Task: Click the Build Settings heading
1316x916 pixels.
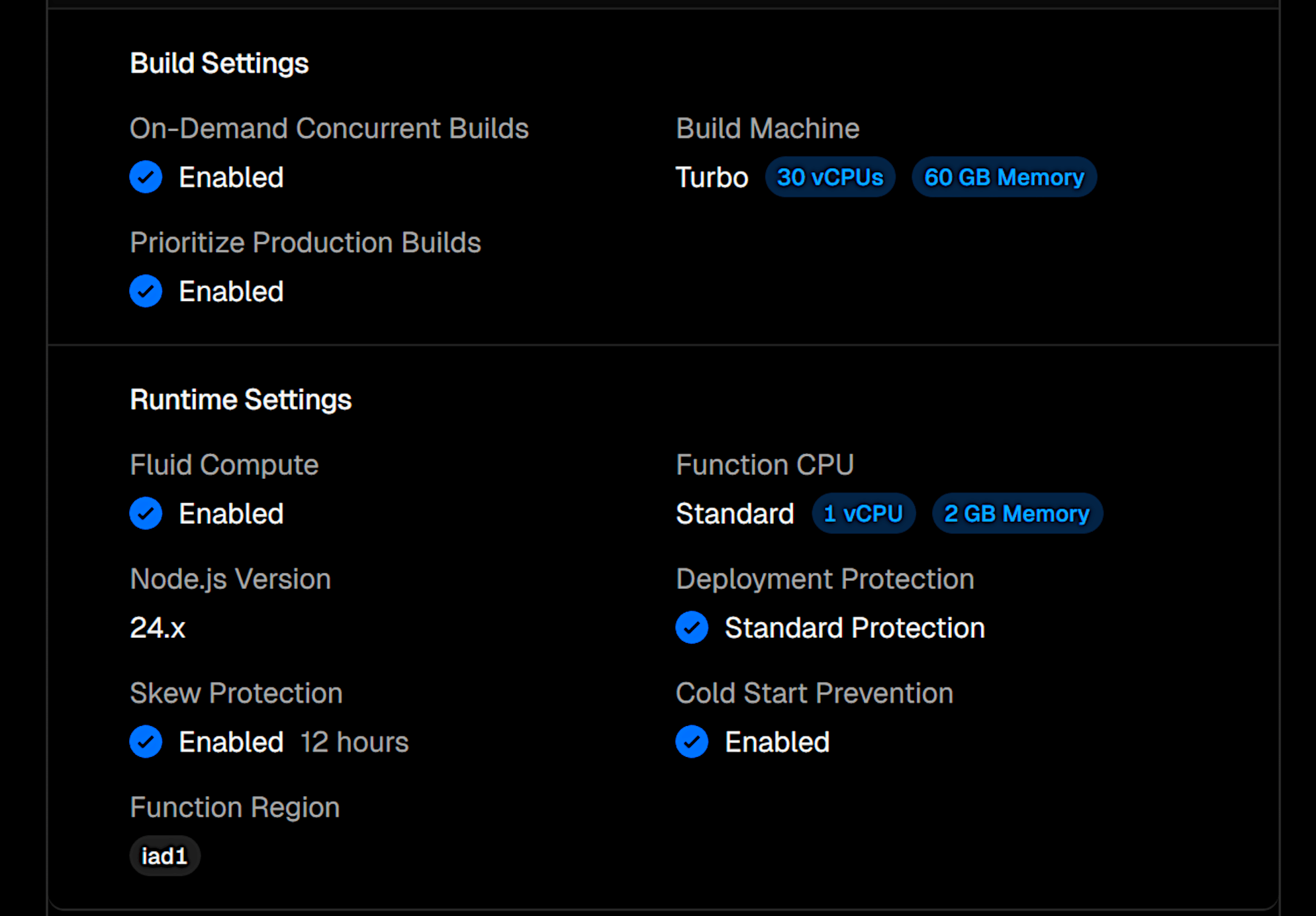Action: pyautogui.click(x=219, y=64)
